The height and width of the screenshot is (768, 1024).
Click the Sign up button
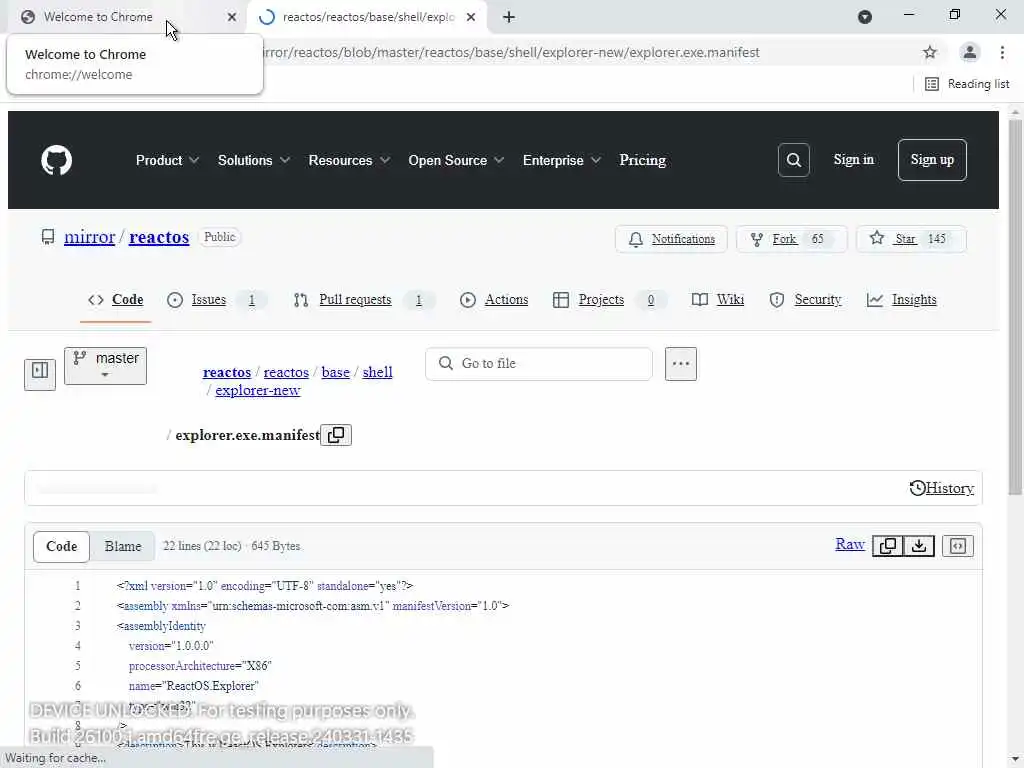click(932, 159)
